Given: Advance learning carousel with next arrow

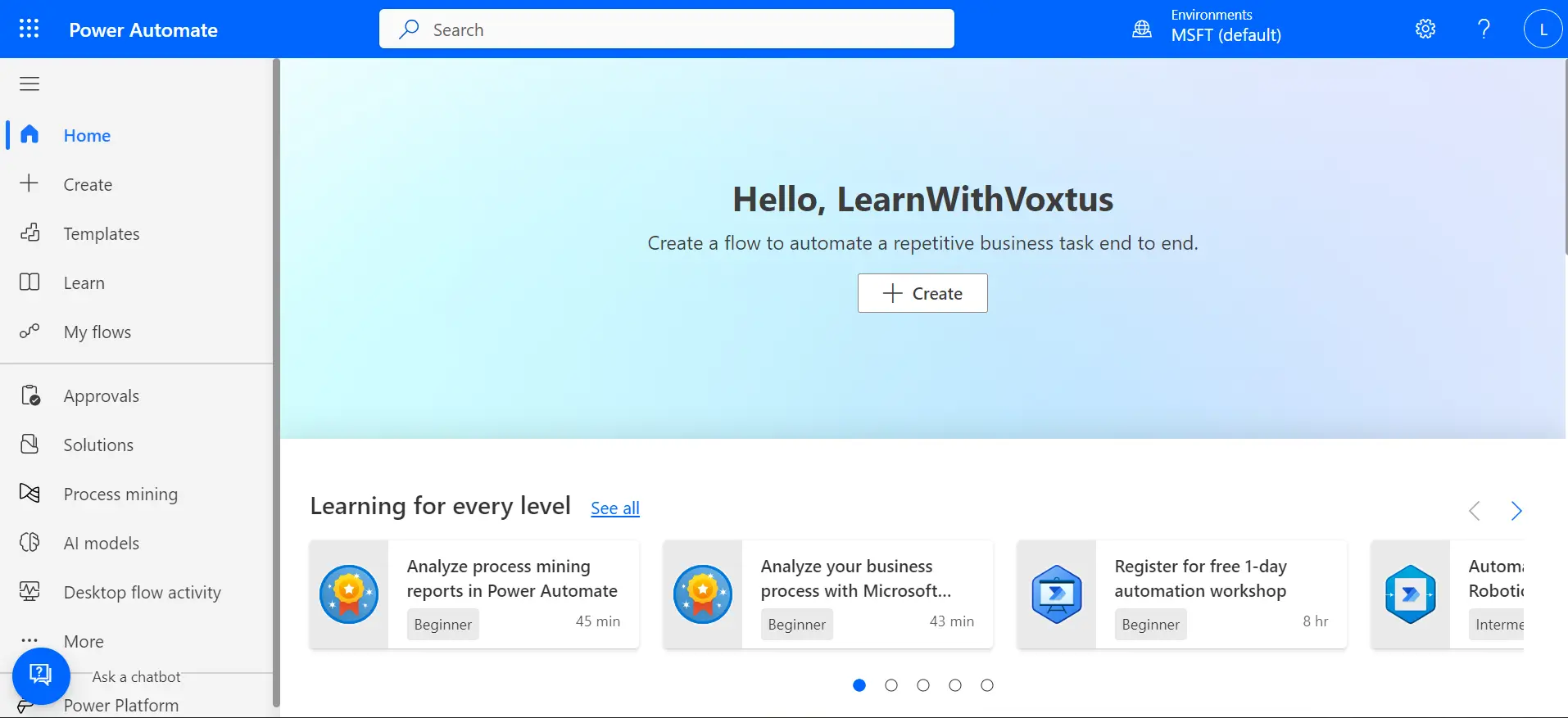Looking at the screenshot, I should point(1516,511).
